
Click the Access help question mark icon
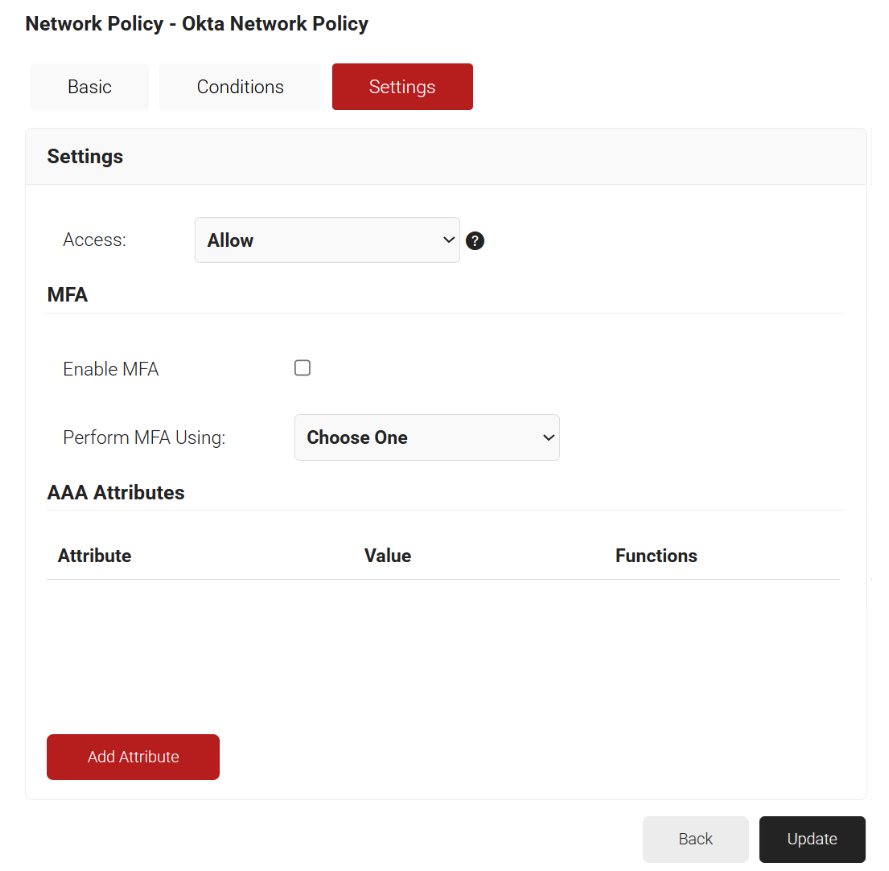(x=475, y=241)
